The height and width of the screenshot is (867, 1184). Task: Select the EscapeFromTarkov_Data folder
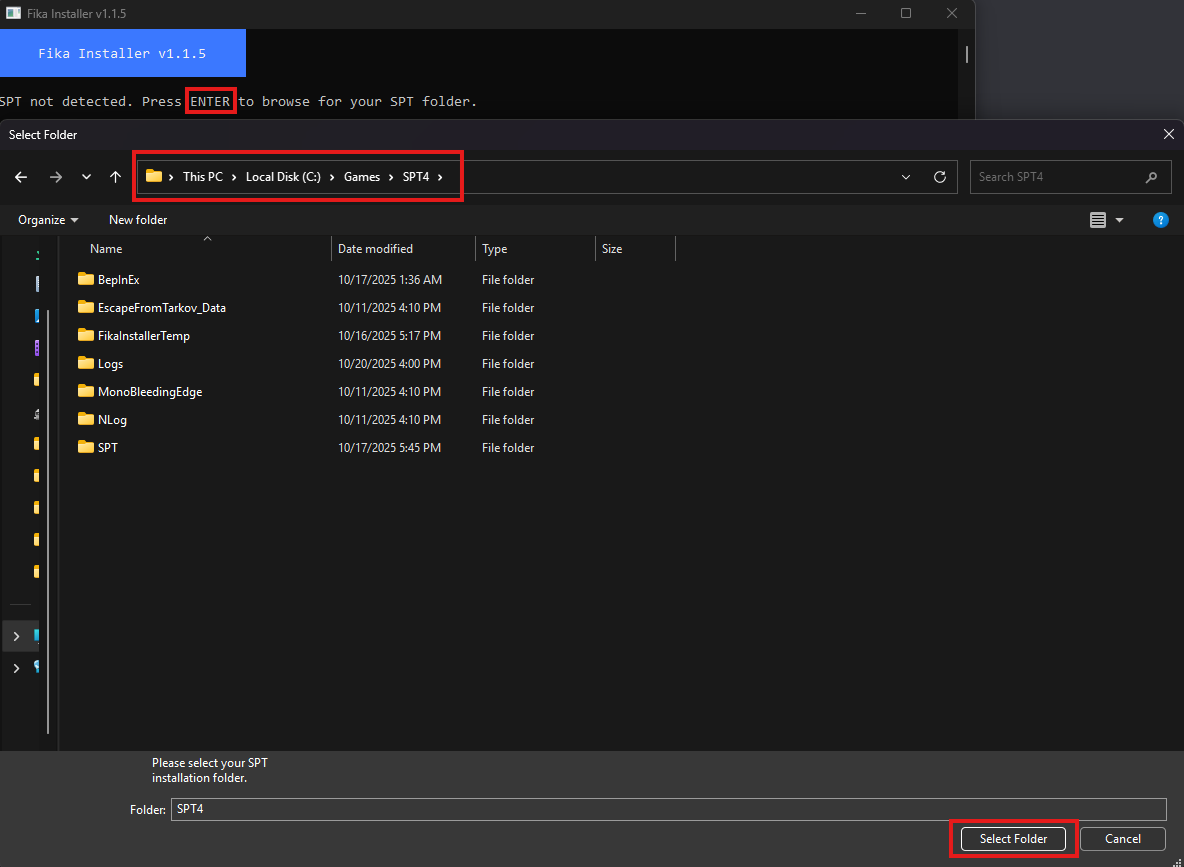[161, 308]
